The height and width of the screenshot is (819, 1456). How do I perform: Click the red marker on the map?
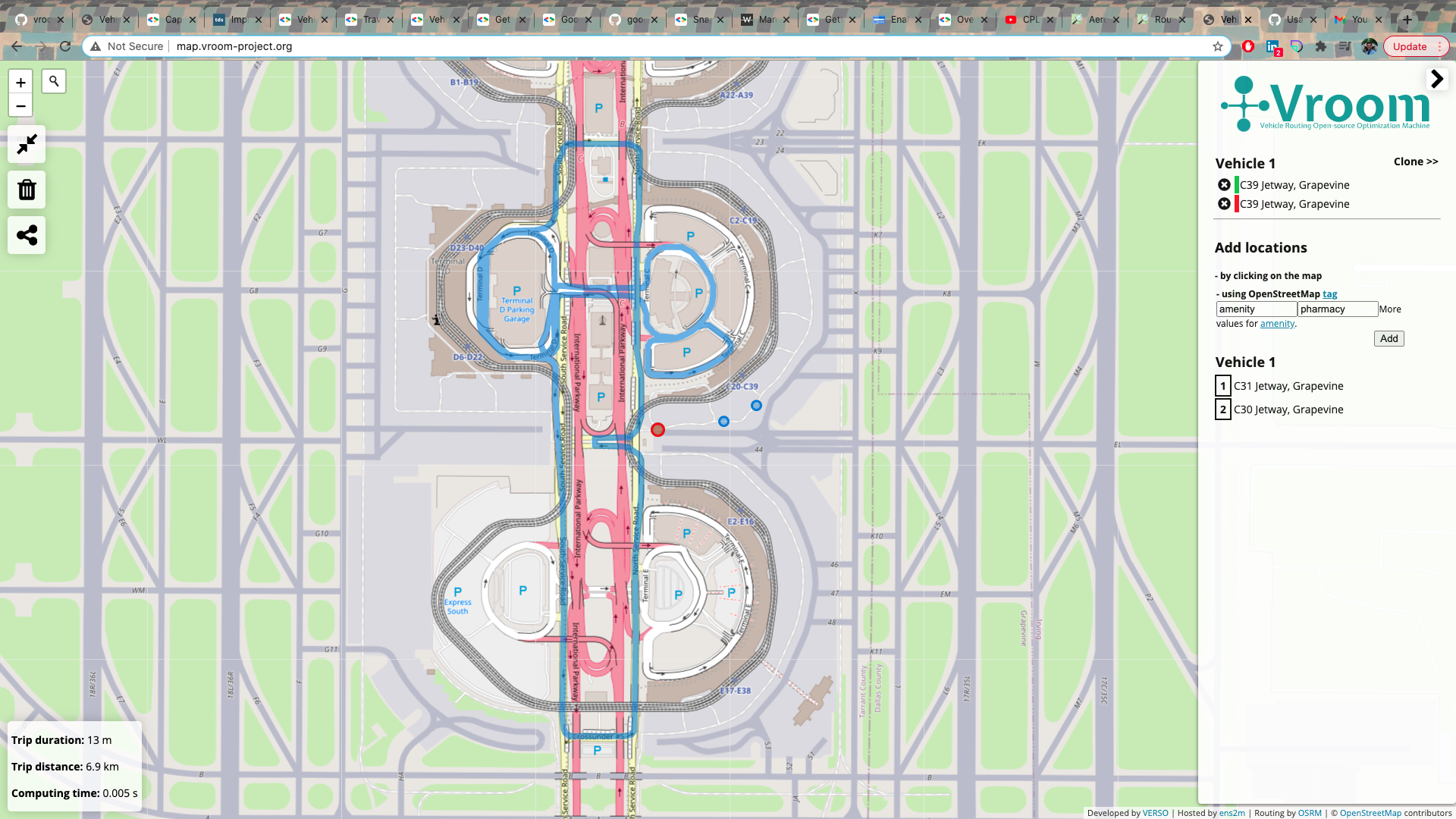pyautogui.click(x=657, y=429)
